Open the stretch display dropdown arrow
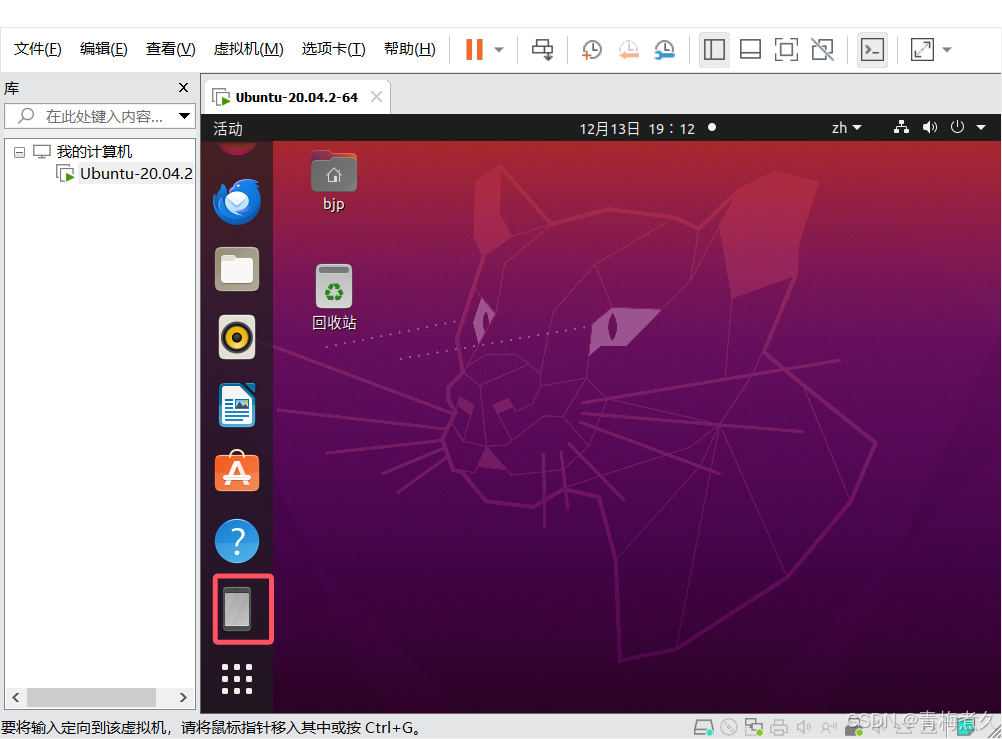The image size is (1002, 739). (947, 50)
